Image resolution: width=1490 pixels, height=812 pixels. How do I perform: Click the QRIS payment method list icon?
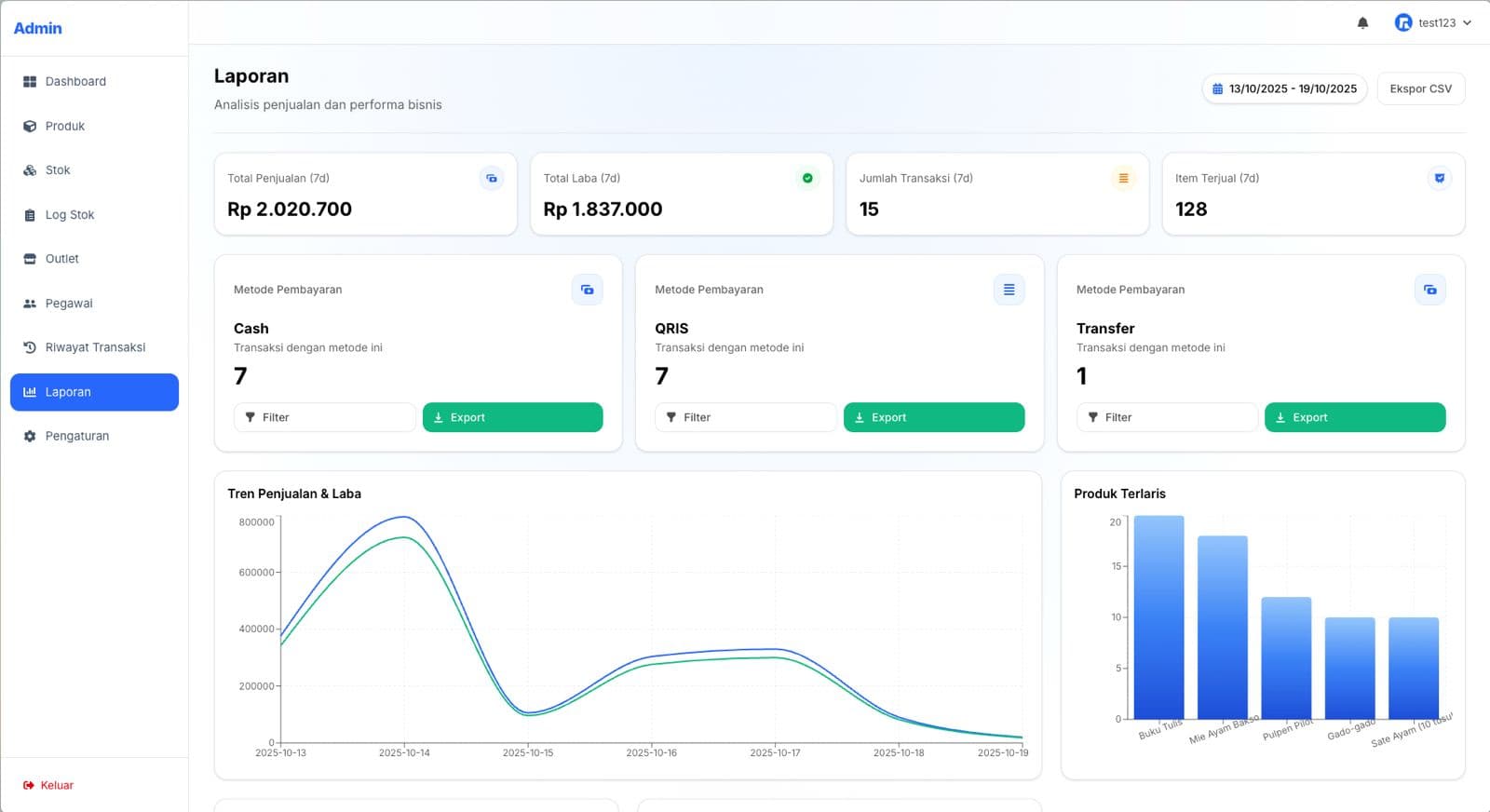point(1009,290)
